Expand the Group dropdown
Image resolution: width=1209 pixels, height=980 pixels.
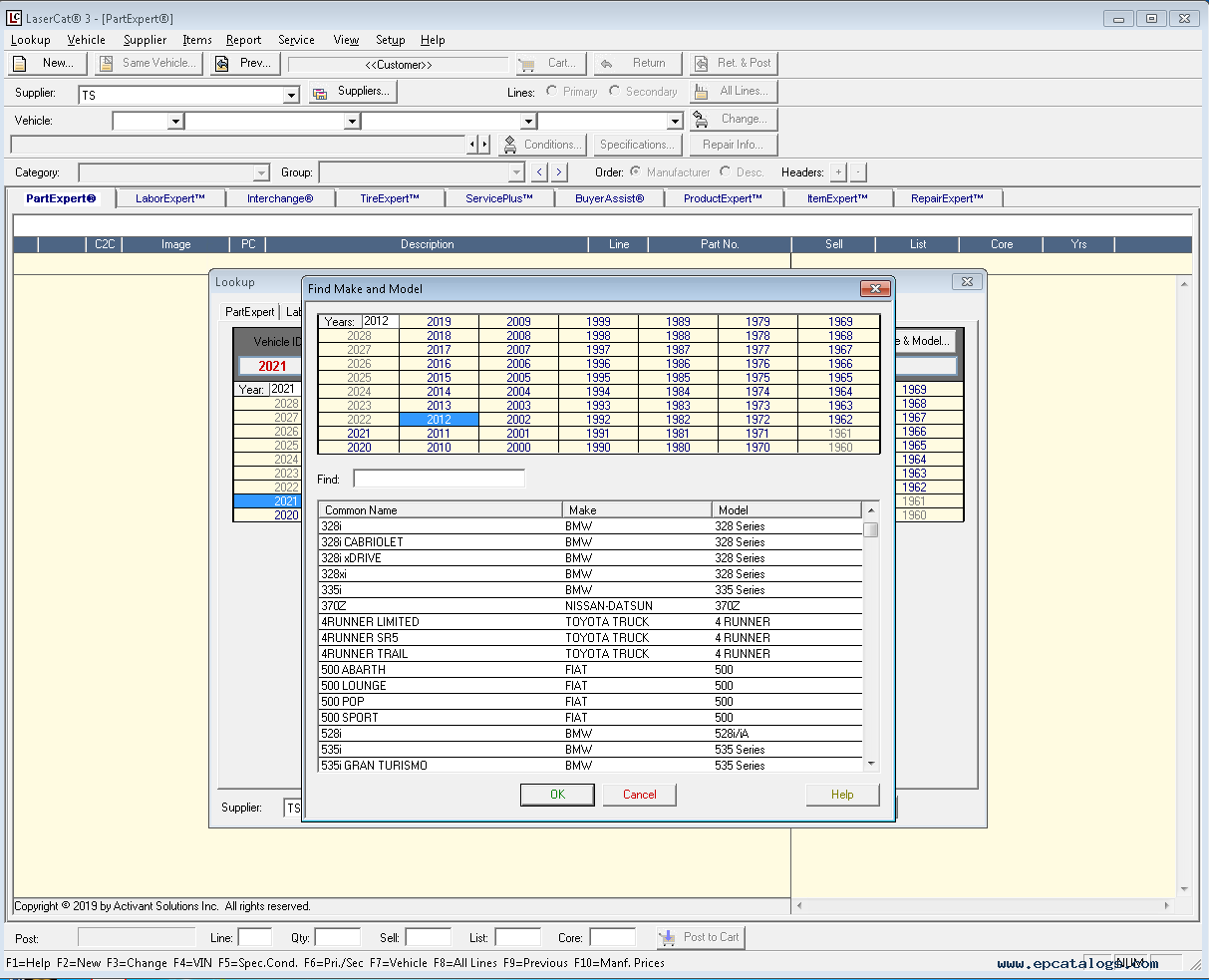[516, 172]
